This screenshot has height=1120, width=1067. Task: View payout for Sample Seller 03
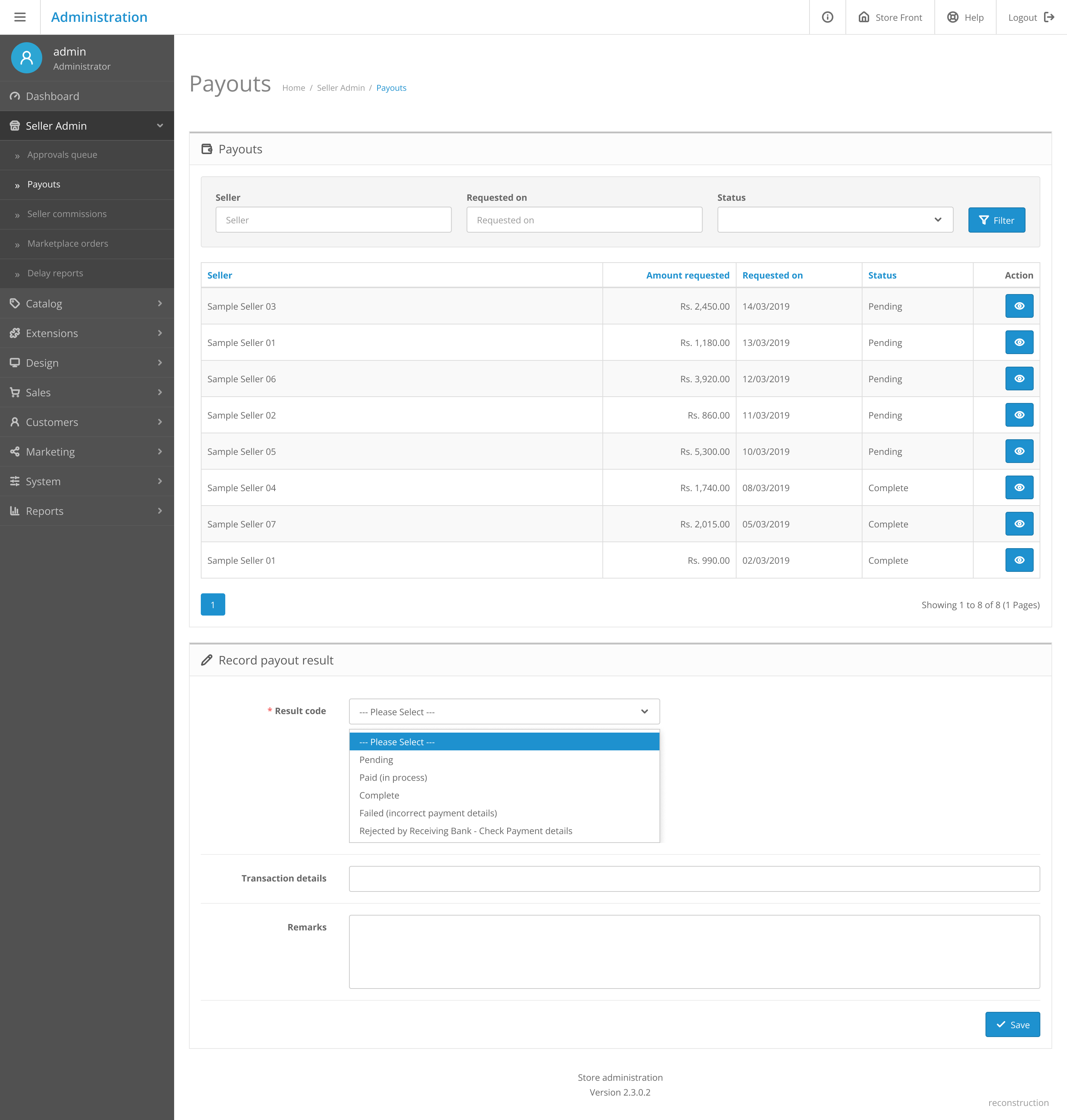tap(1019, 306)
